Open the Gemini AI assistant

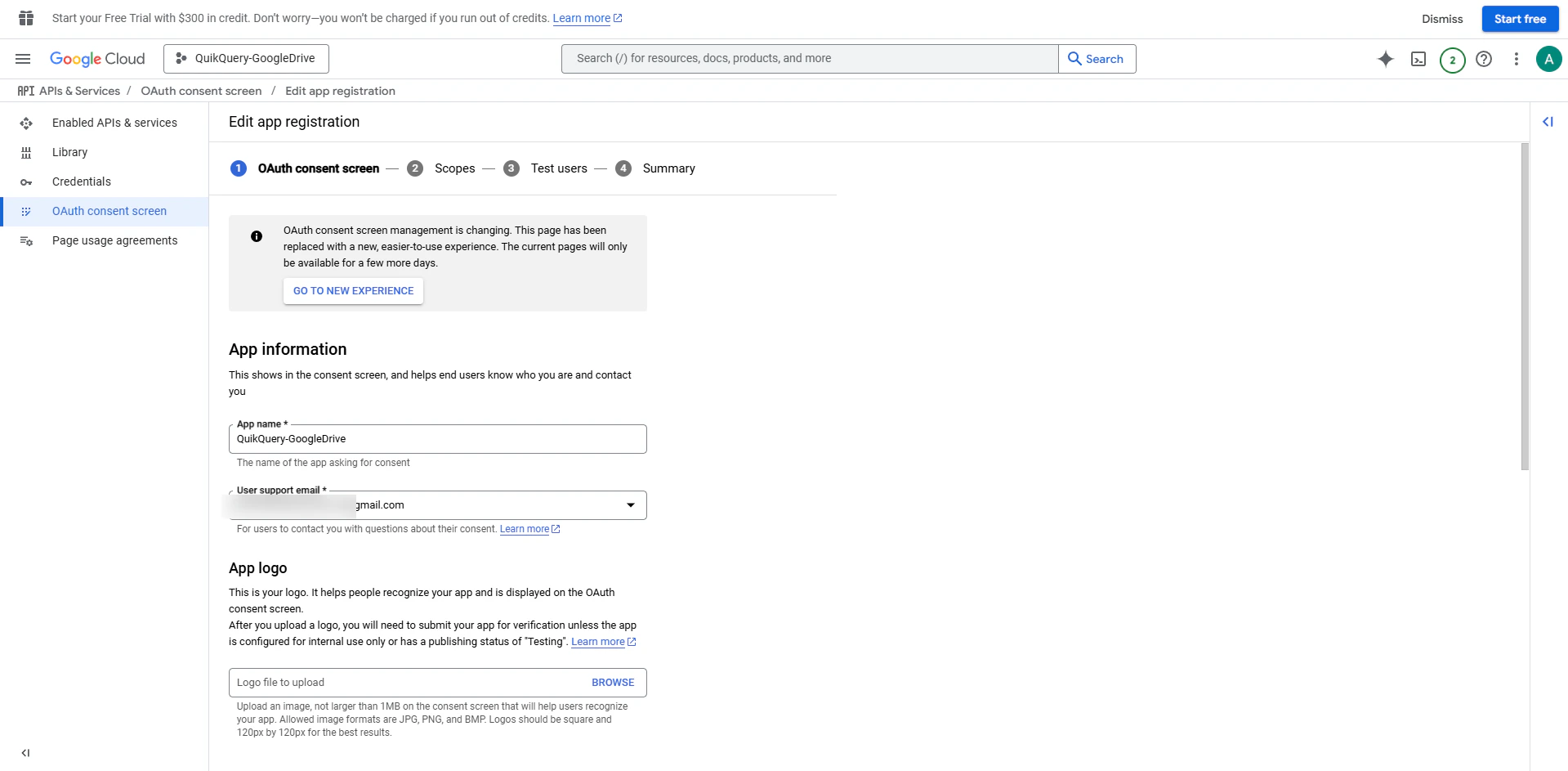tap(1387, 59)
